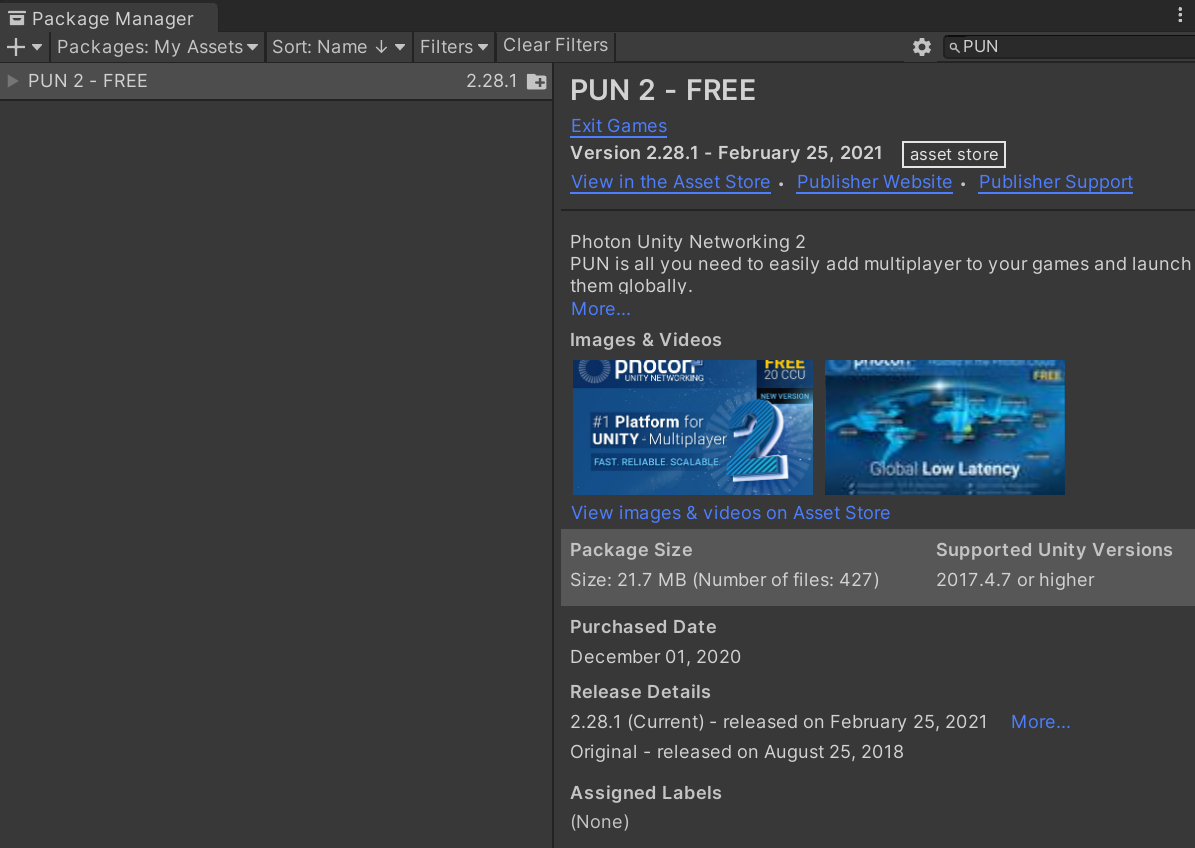Image resolution: width=1195 pixels, height=848 pixels.
Task: Click the Assigned Labels heading
Action: (x=646, y=793)
